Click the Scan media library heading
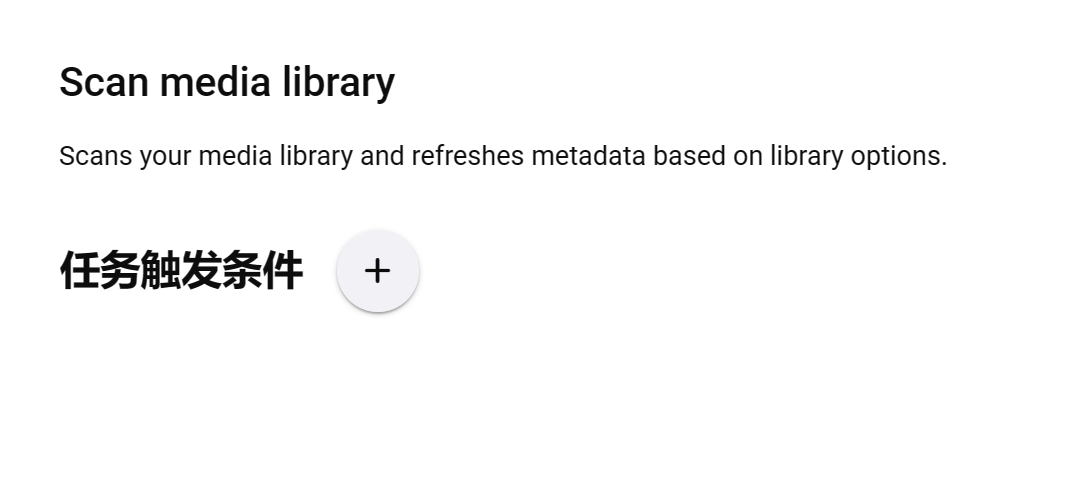The width and height of the screenshot is (1084, 499). pyautogui.click(x=227, y=83)
